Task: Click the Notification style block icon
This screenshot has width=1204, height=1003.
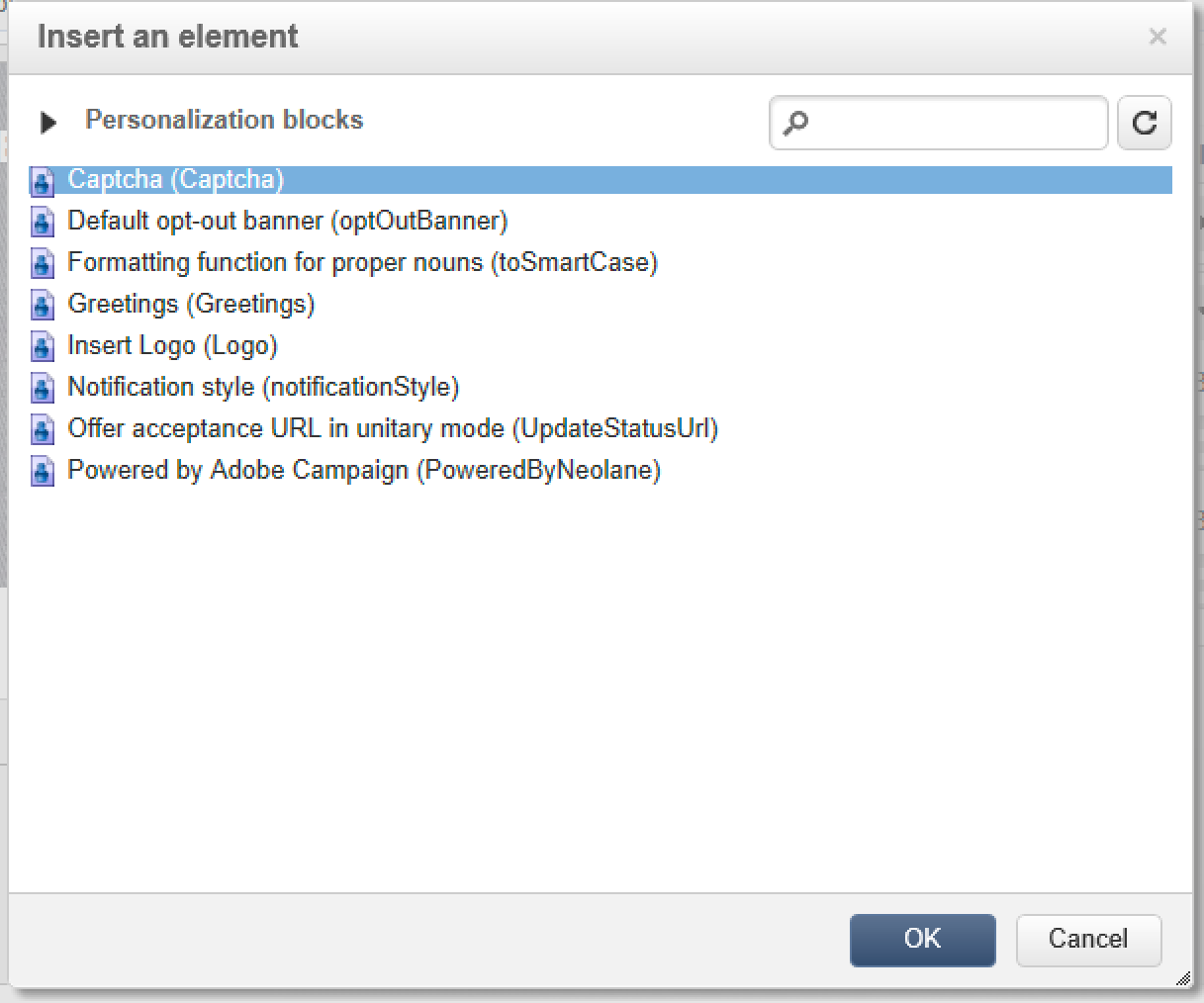Action: (43, 388)
